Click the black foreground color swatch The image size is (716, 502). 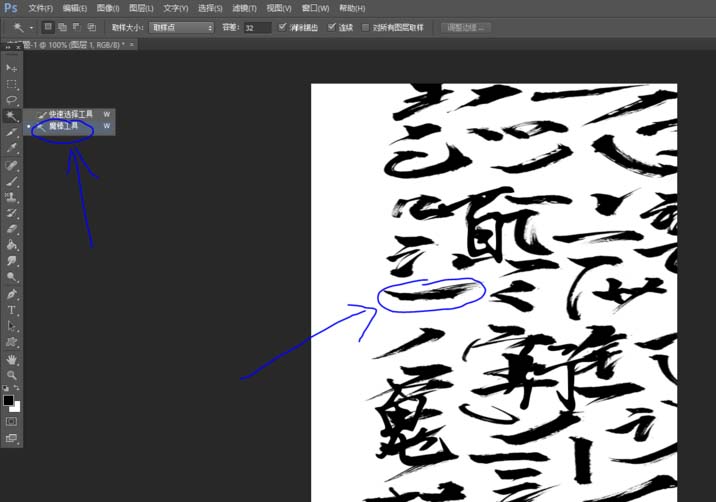(x=8, y=400)
